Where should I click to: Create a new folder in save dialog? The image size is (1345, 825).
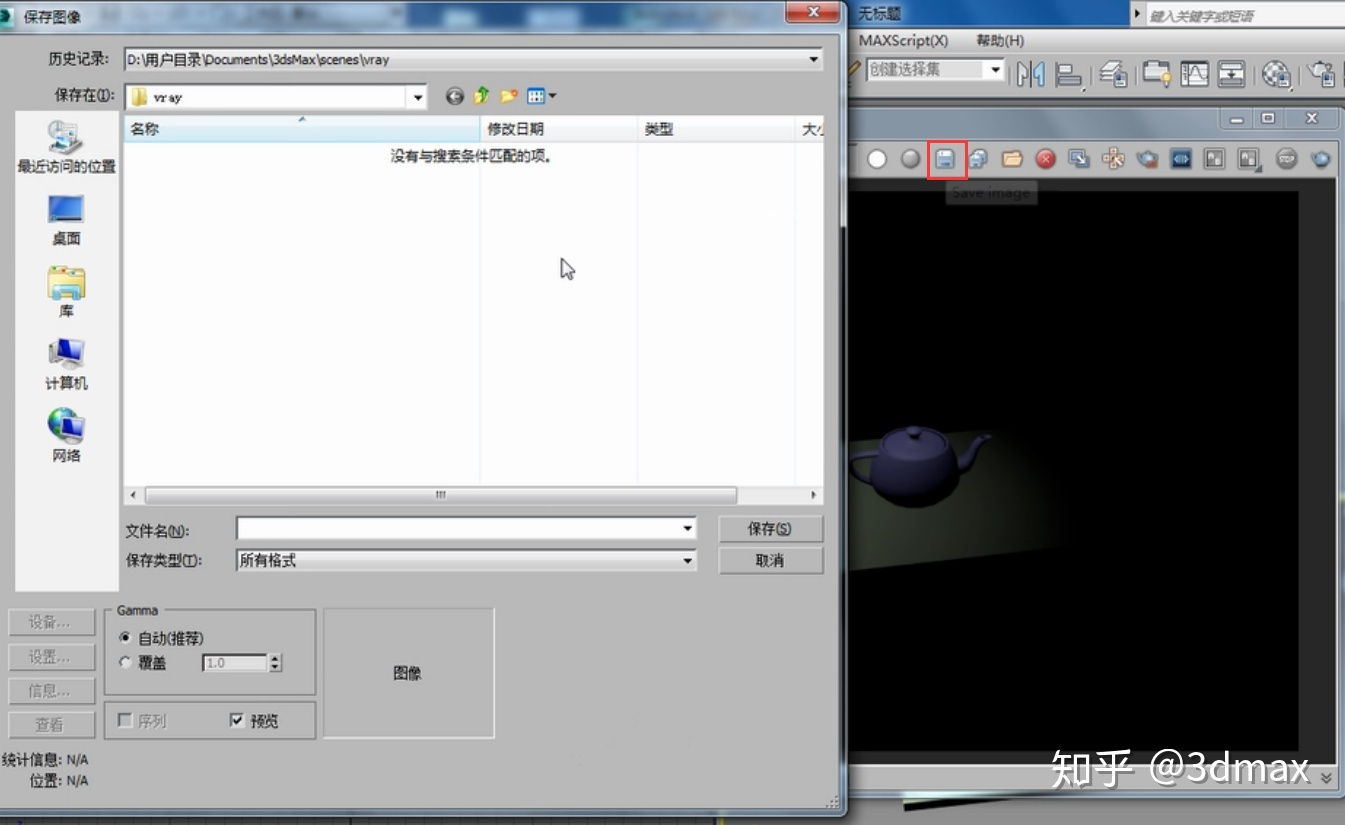click(509, 97)
